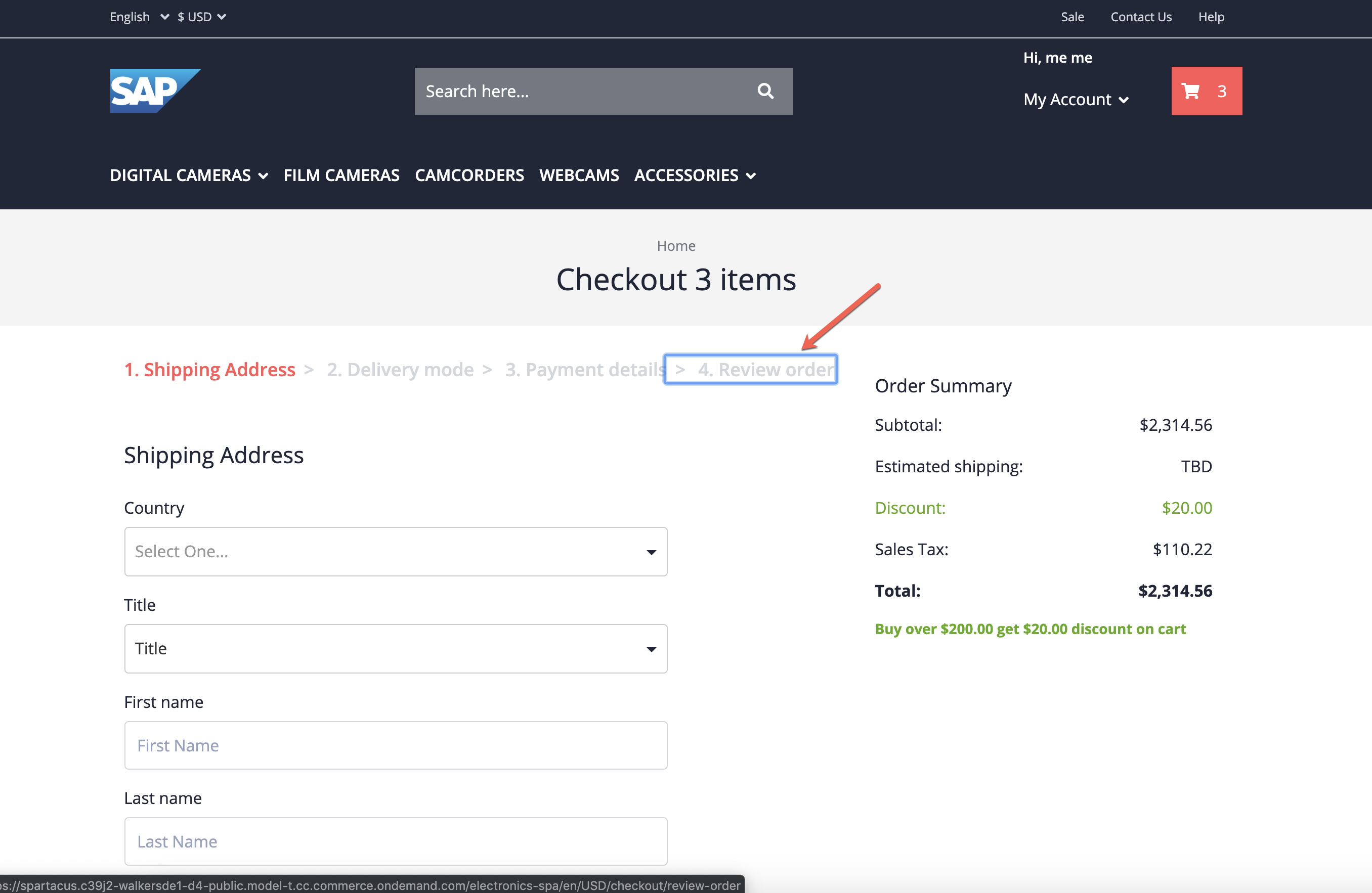Select the 4. Review order step
This screenshot has height=893, width=1372.
pyautogui.click(x=765, y=369)
